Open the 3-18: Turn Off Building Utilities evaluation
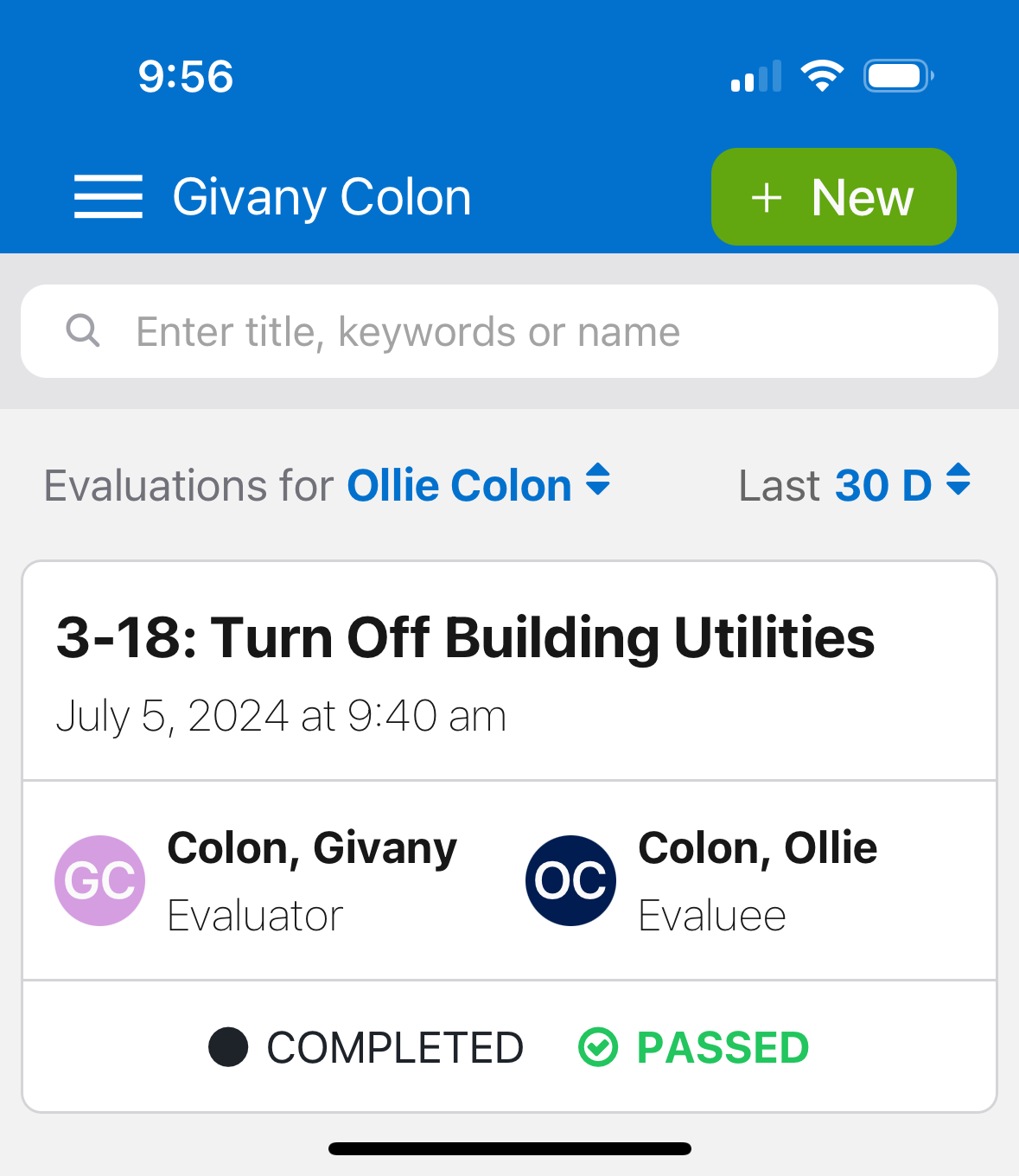The image size is (1019, 1176). pos(467,637)
